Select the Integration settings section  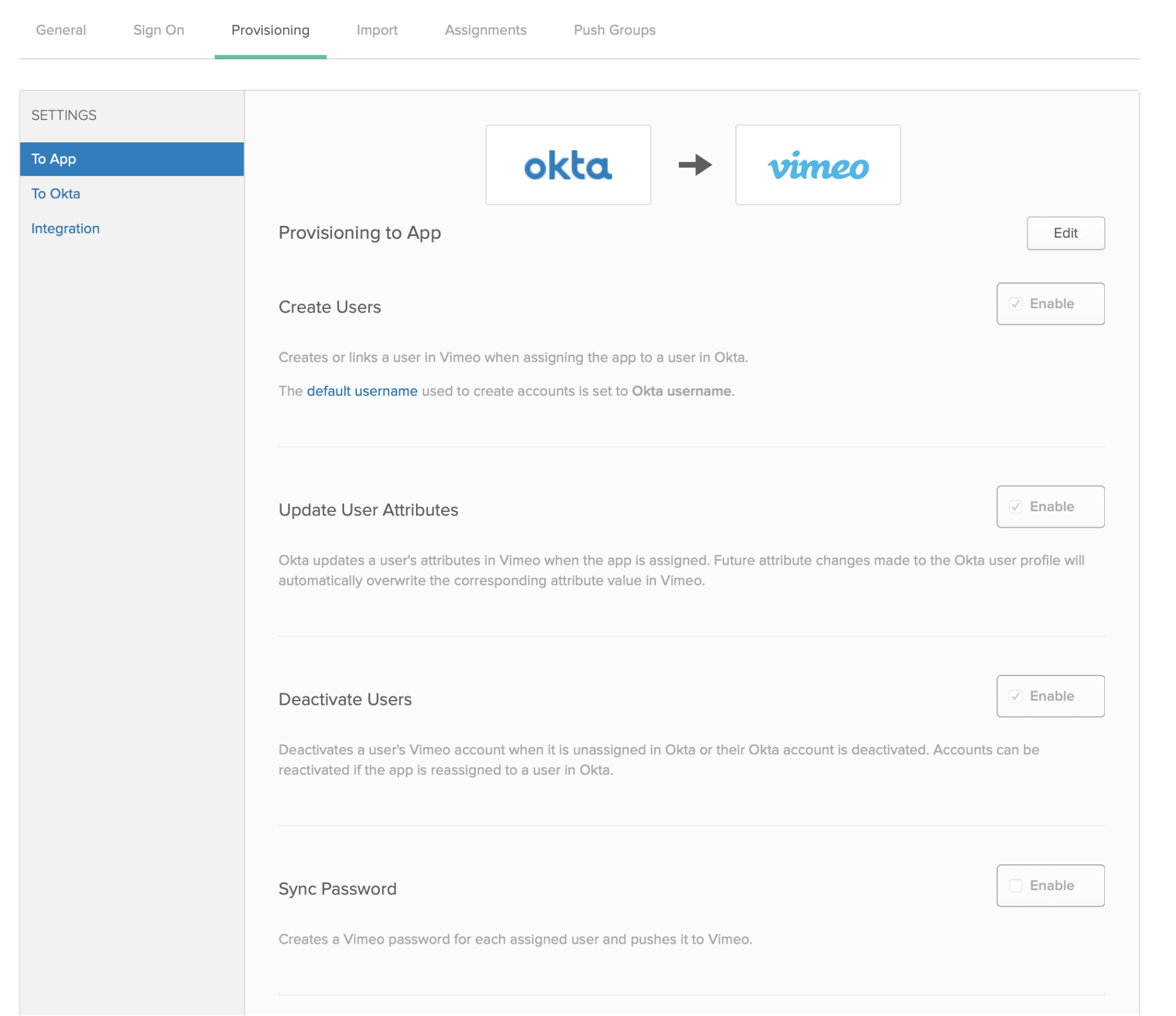point(65,228)
